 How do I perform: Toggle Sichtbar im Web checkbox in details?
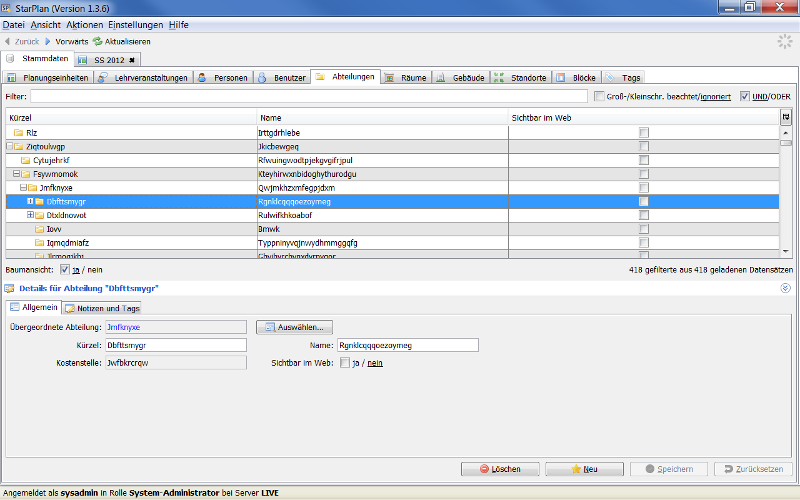pyautogui.click(x=345, y=363)
